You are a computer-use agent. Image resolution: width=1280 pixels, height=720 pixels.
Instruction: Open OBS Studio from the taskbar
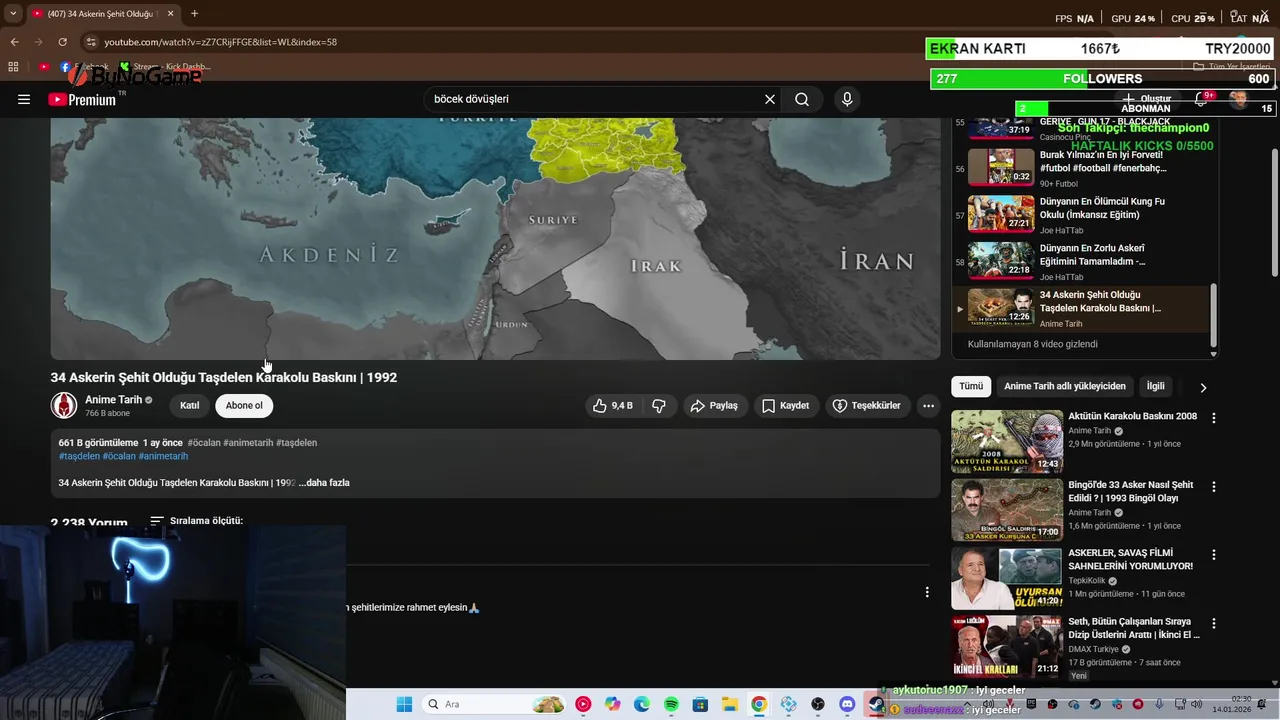point(818,704)
